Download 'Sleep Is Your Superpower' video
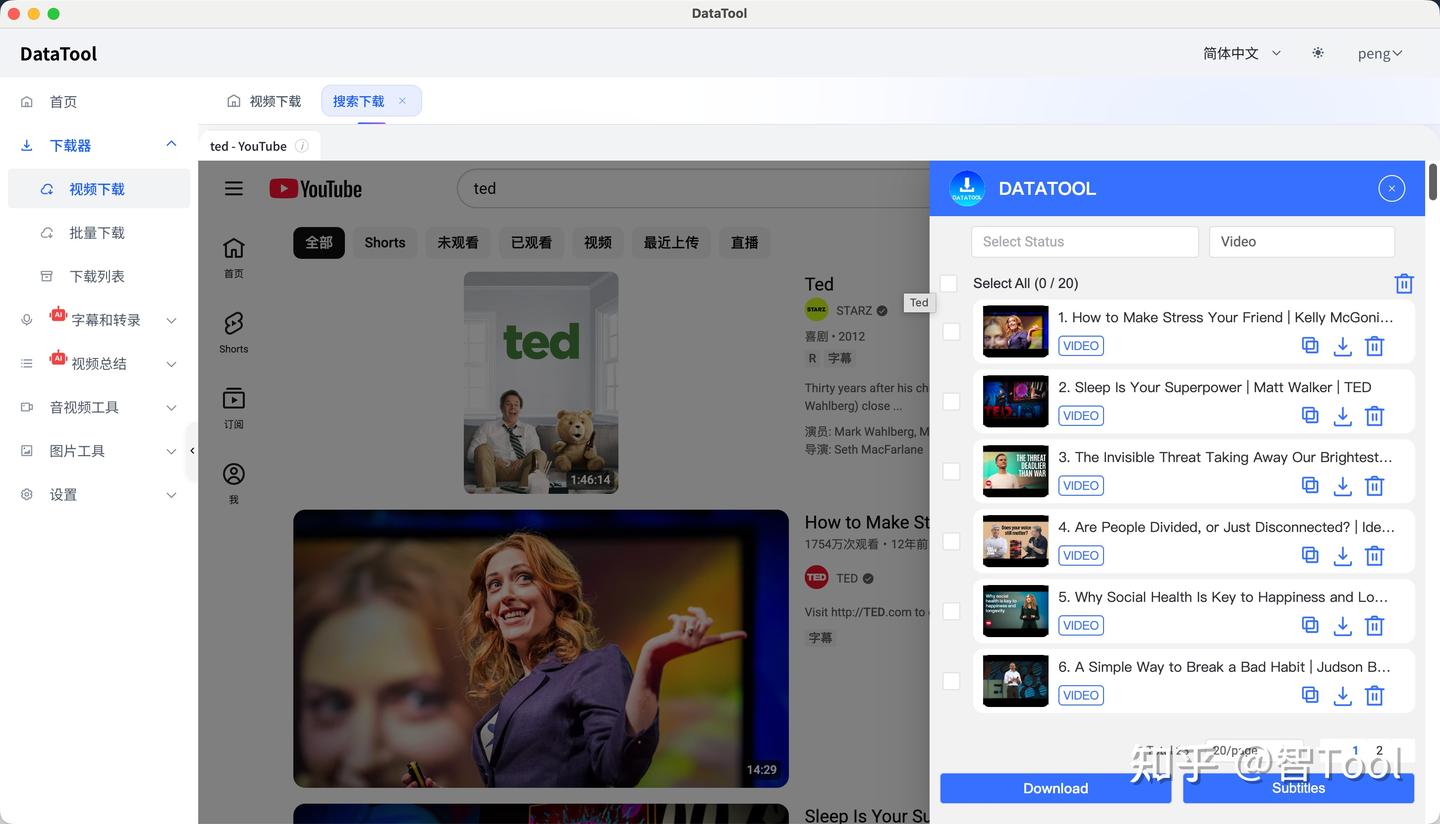 pyautogui.click(x=1343, y=416)
